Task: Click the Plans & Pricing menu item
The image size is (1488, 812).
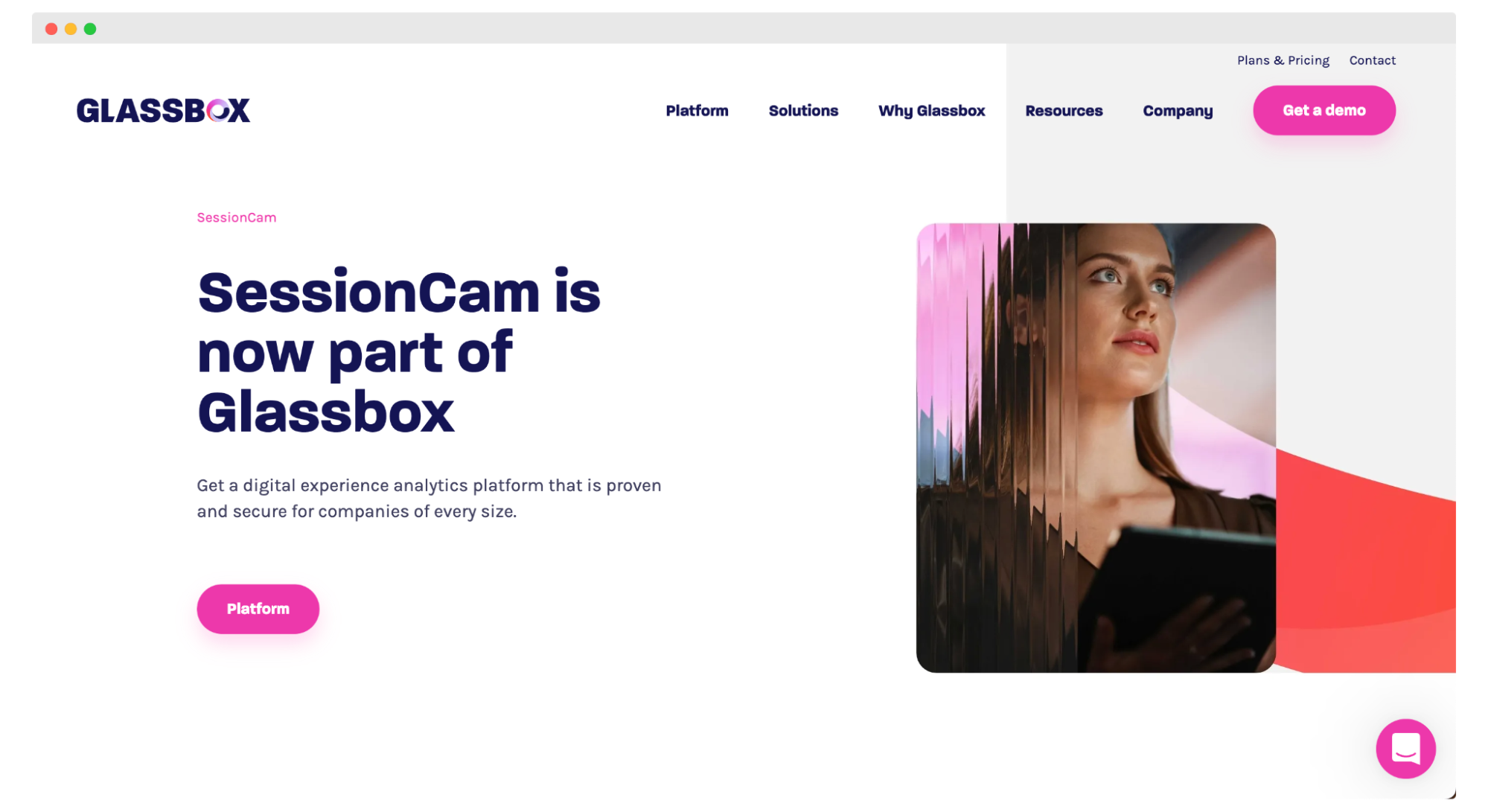Action: click(1284, 60)
